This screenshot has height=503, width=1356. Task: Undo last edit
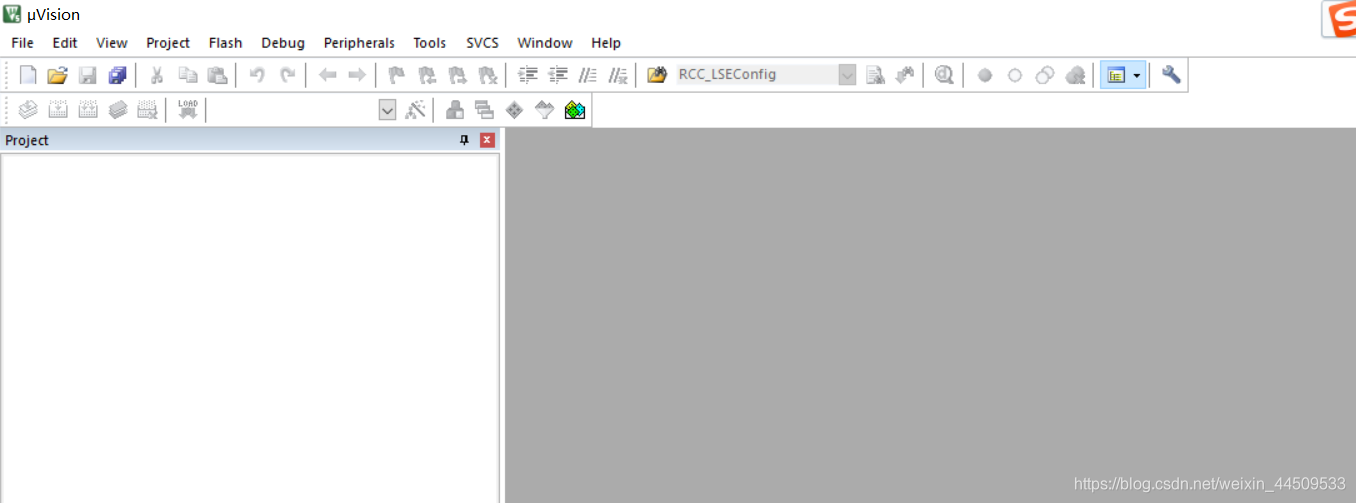click(x=257, y=75)
